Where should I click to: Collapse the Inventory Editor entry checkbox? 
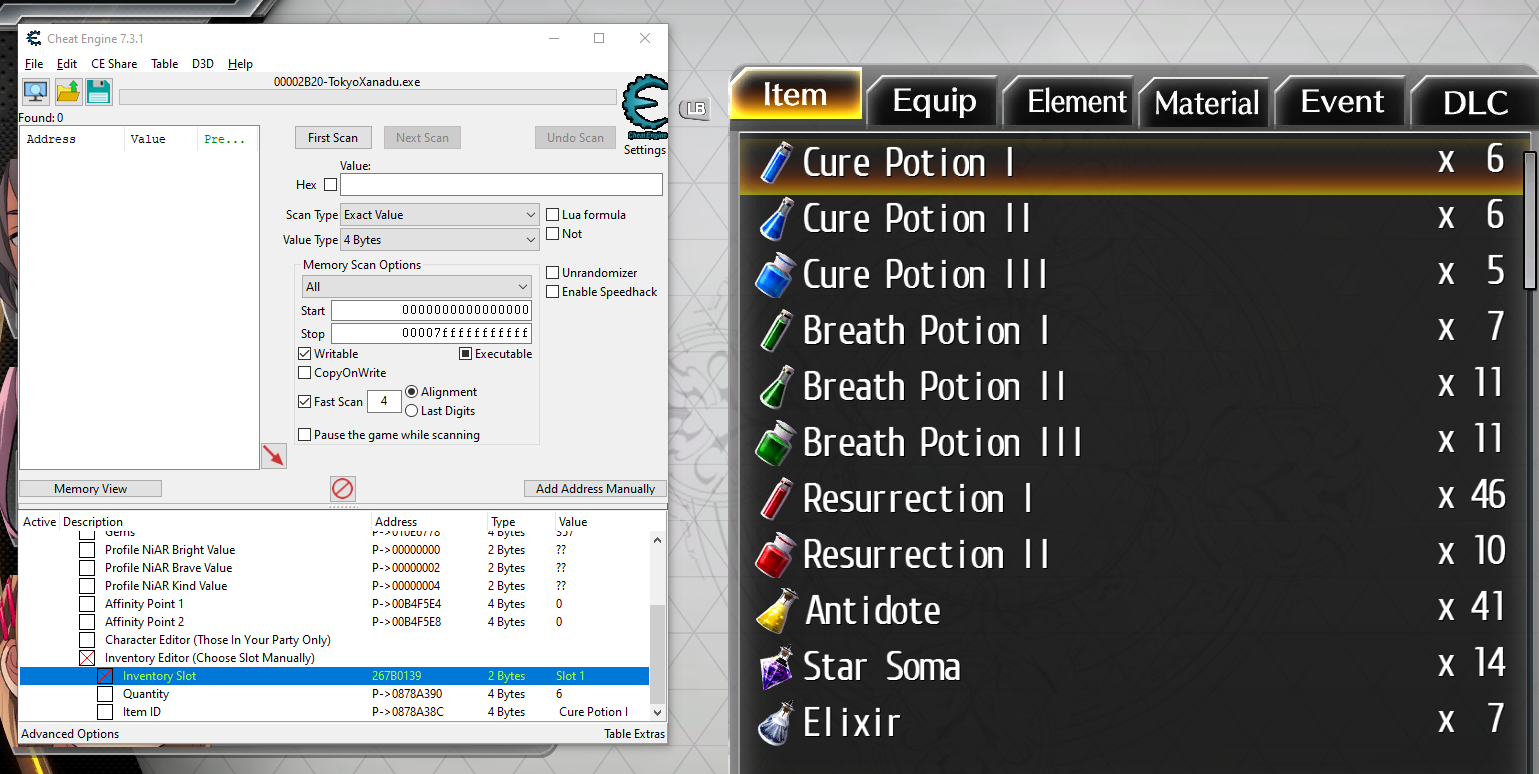[87, 658]
